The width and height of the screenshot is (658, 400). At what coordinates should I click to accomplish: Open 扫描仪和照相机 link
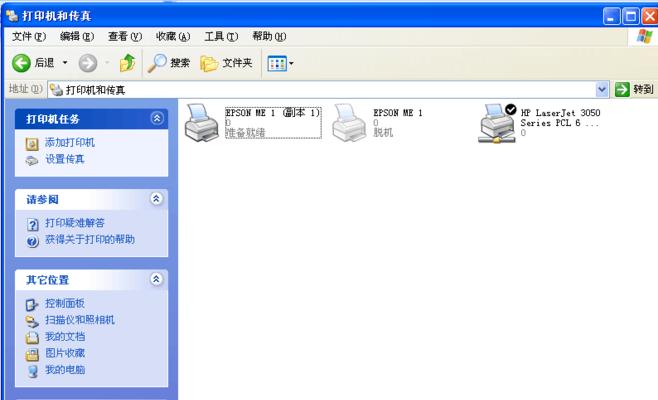click(80, 320)
